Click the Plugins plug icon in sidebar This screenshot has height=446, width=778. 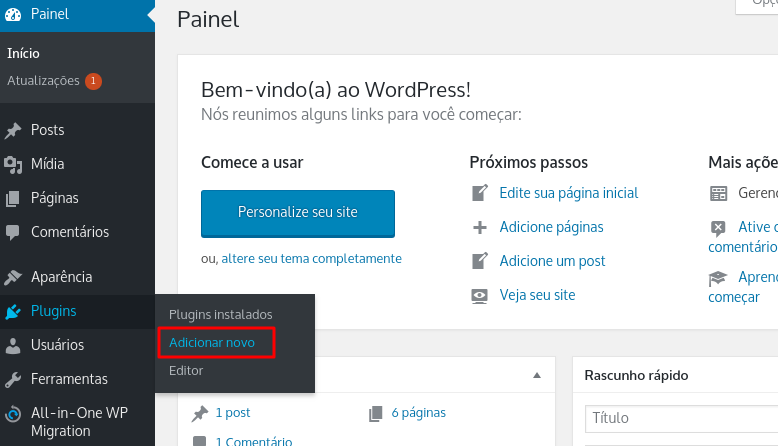[13, 312]
